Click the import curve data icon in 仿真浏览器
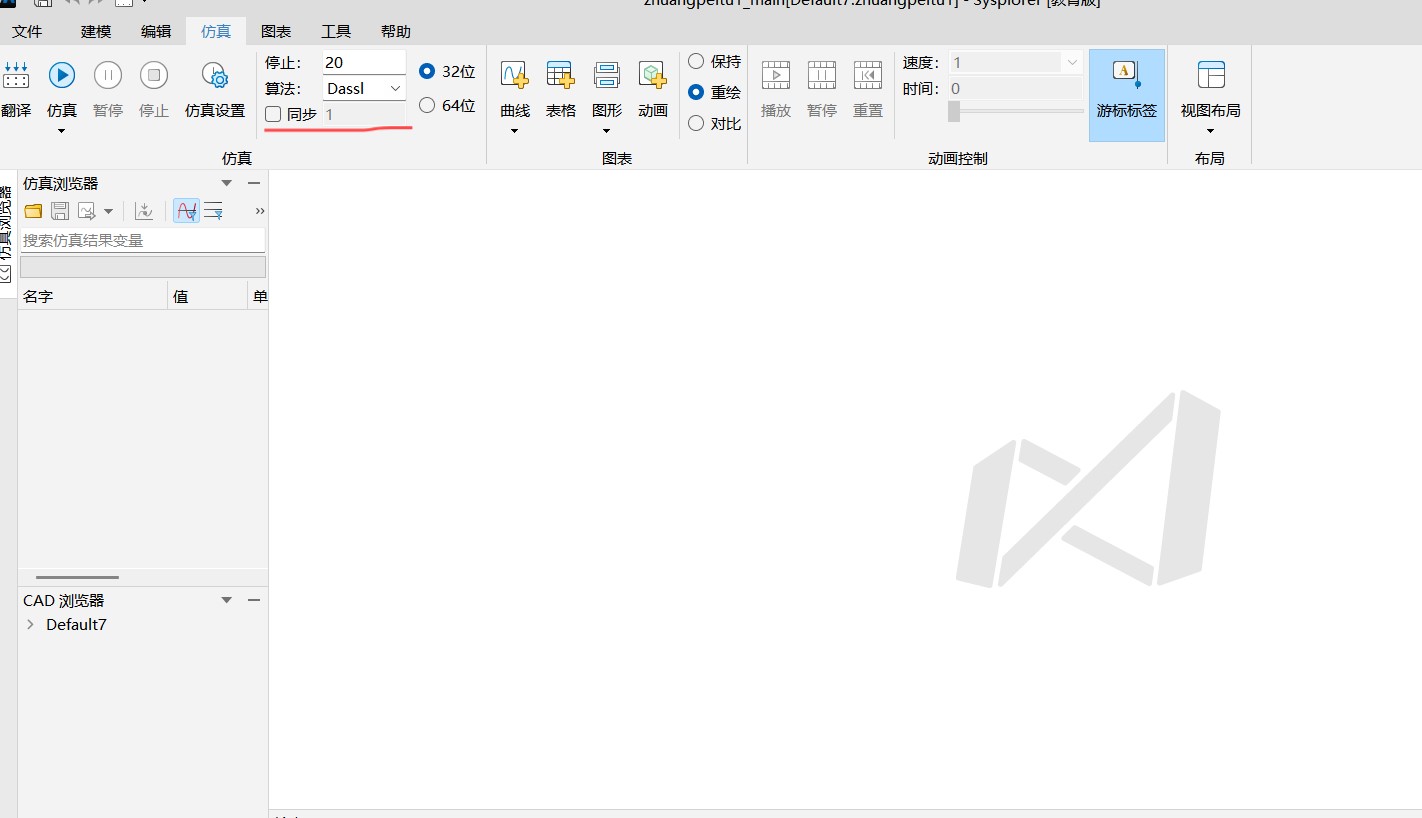The image size is (1422, 818). 144,211
